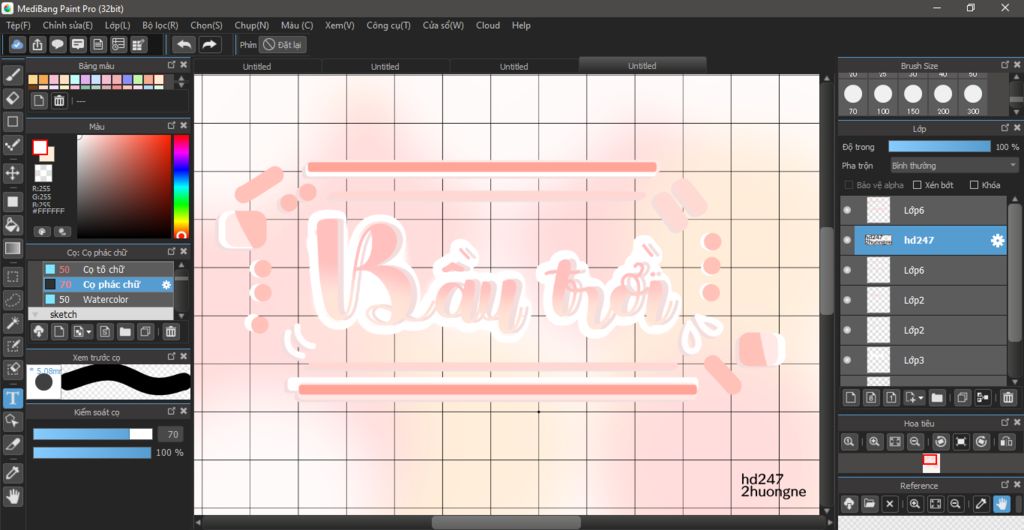The width and height of the screenshot is (1024, 530).
Task: Click the foreground color swatch
Action: point(40,148)
